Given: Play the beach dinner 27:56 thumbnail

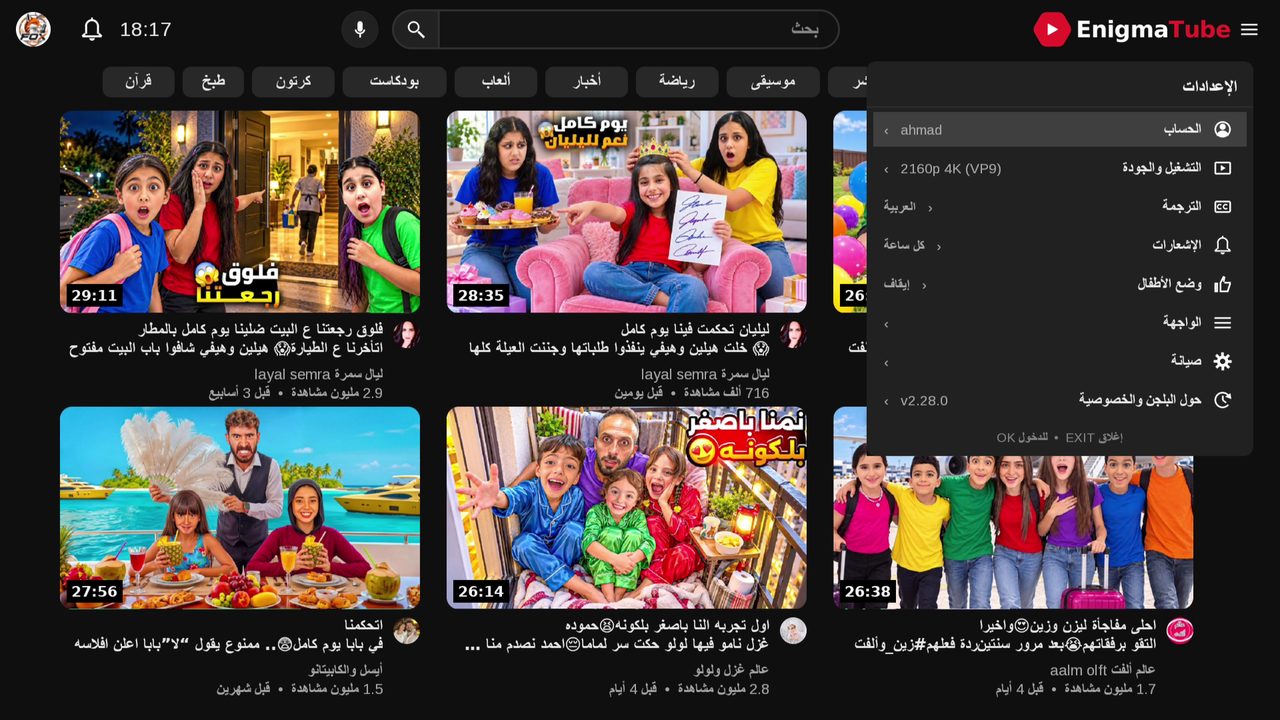Looking at the screenshot, I should [240, 508].
